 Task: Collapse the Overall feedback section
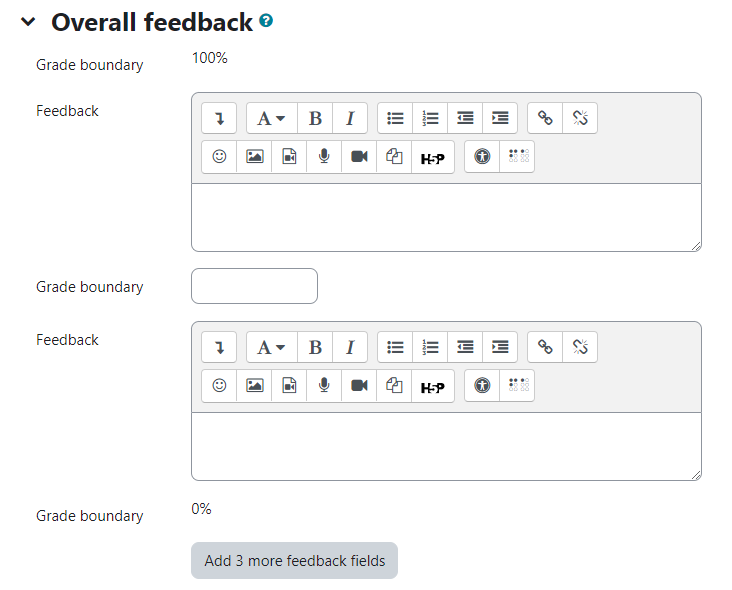(28, 21)
